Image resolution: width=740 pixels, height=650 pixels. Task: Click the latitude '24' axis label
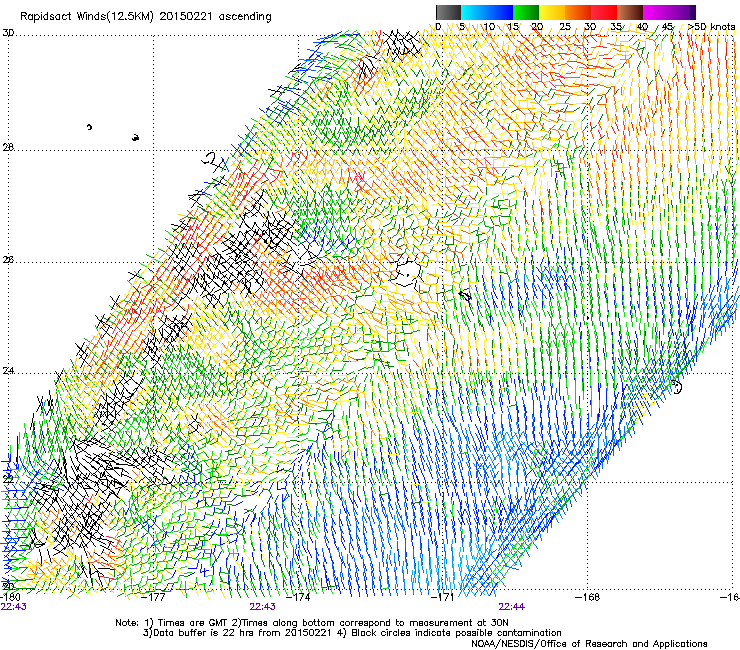click(8, 371)
